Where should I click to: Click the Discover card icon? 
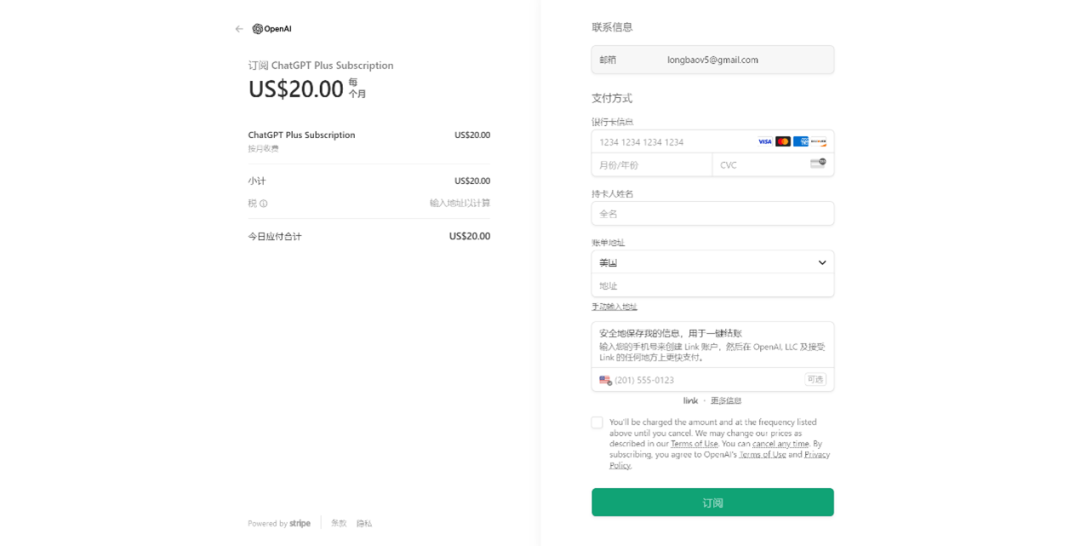819,142
